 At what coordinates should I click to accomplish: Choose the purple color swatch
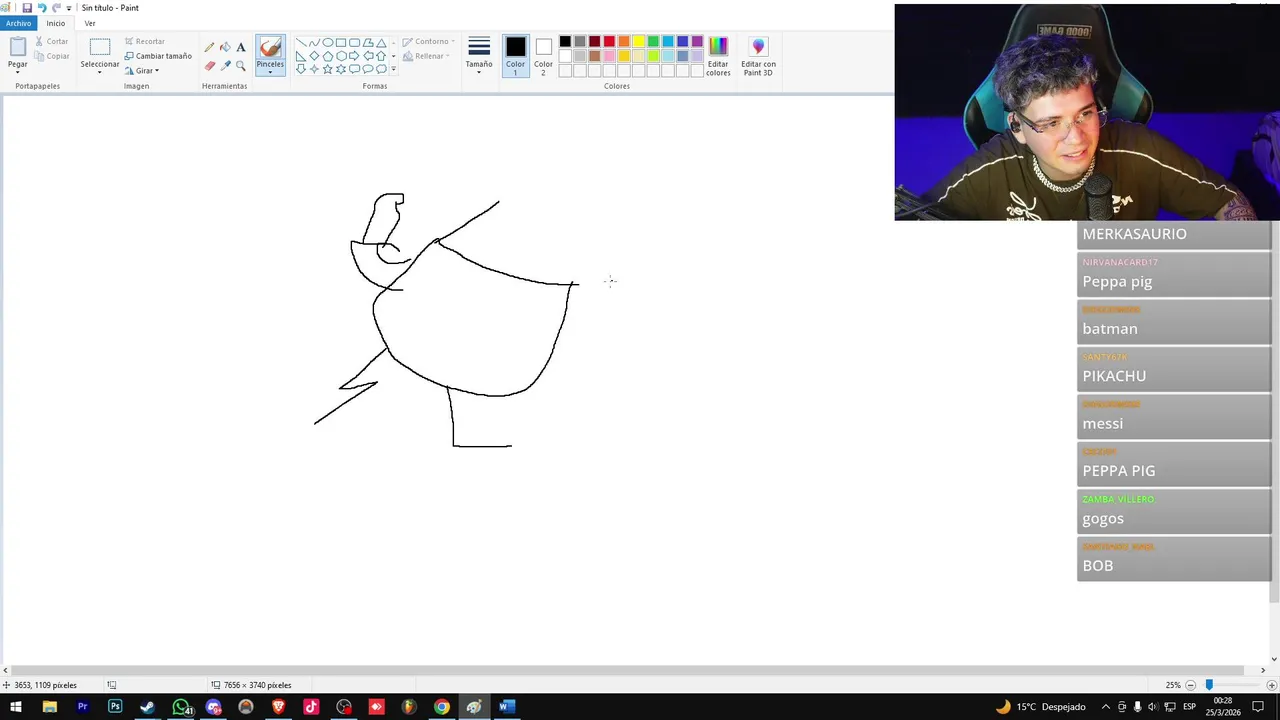click(697, 41)
